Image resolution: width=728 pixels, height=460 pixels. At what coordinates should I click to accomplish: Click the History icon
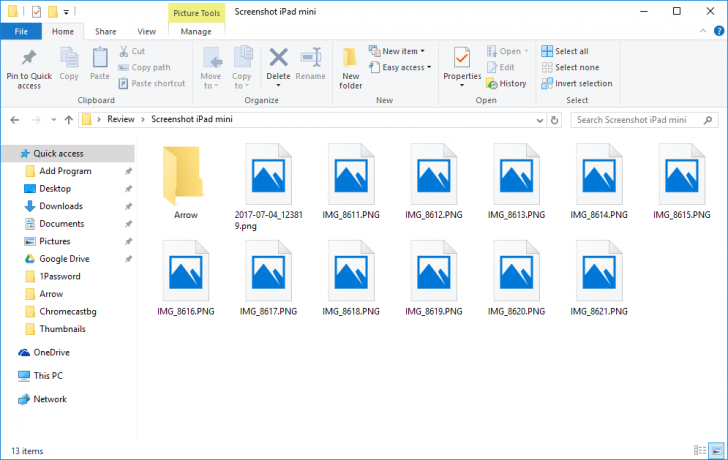click(492, 84)
